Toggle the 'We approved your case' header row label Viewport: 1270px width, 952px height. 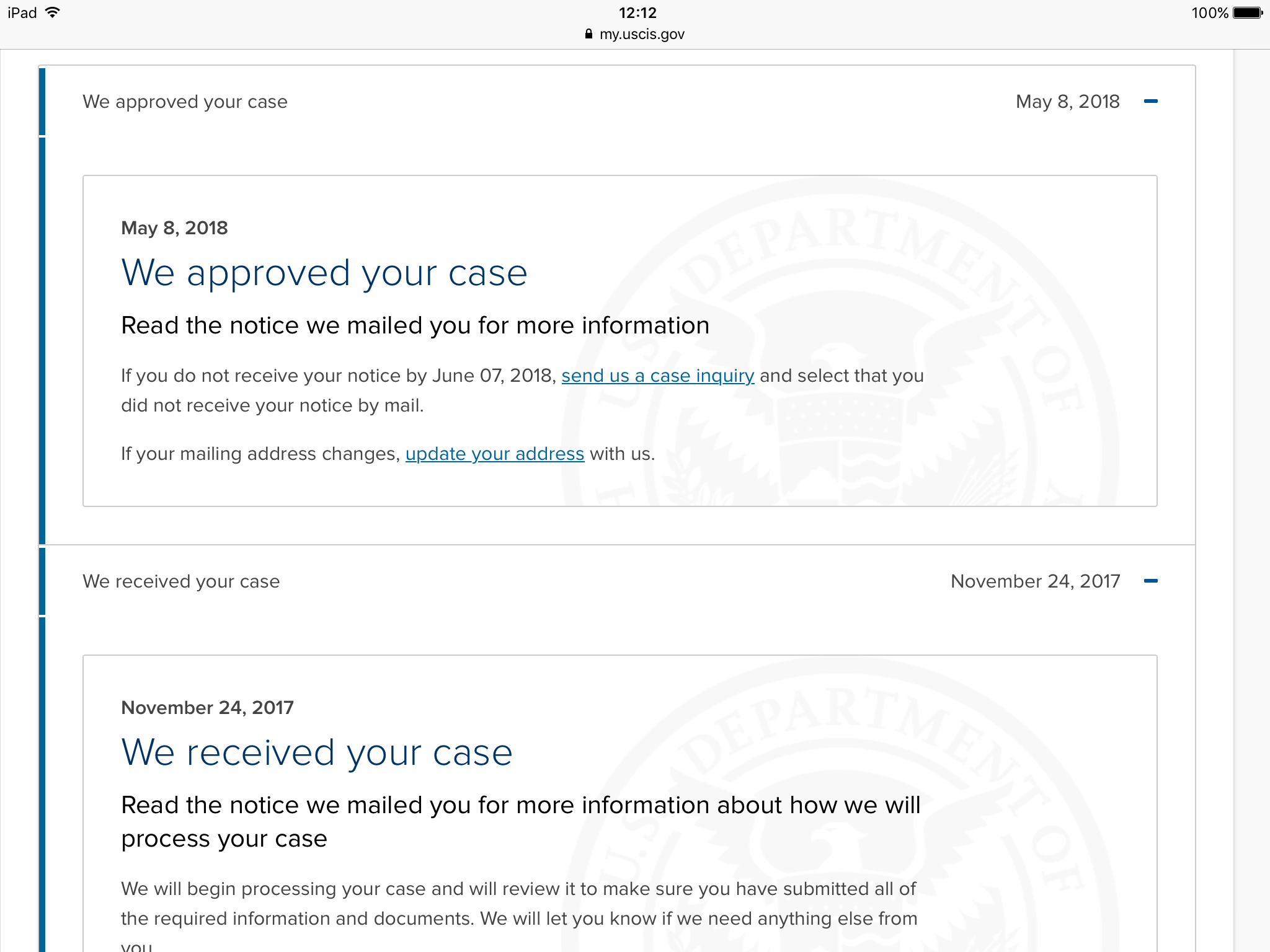click(185, 102)
